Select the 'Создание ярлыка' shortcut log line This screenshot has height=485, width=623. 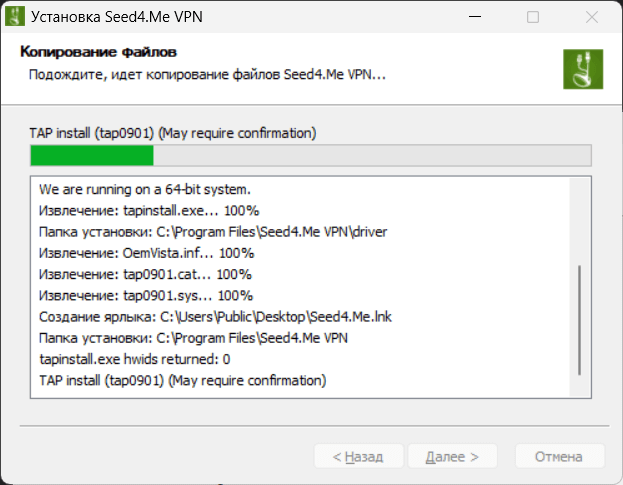215,317
